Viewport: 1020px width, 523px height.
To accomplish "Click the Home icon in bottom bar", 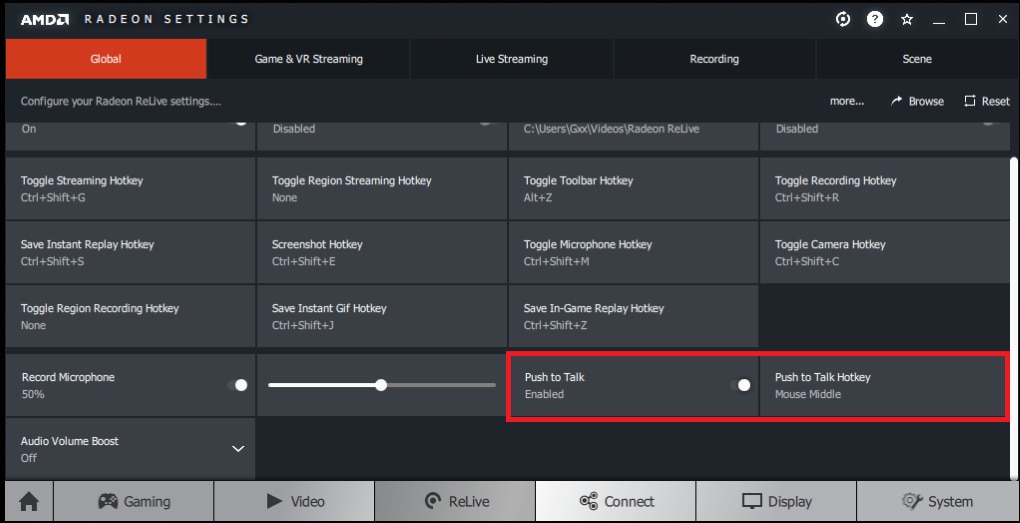I will pyautogui.click(x=28, y=502).
